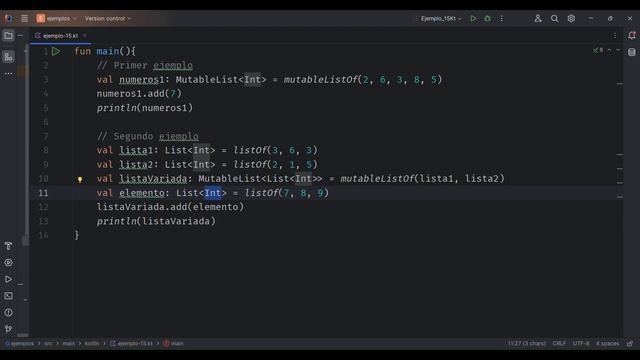Open the Run tool window icon
Screen dimensions: 640x360
pos(8,279)
